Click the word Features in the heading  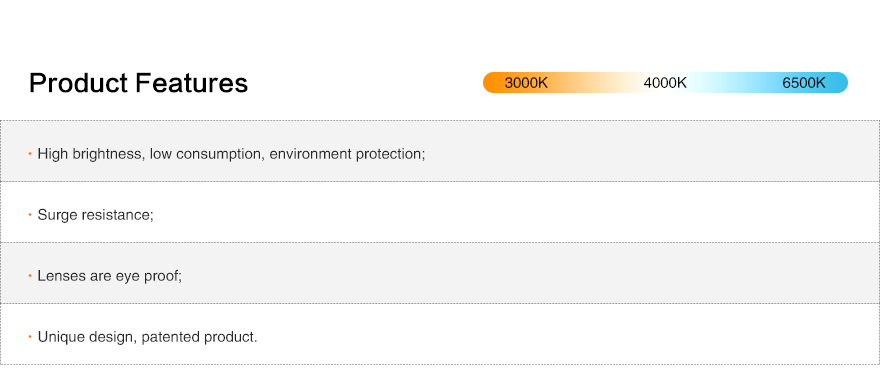click(x=191, y=83)
